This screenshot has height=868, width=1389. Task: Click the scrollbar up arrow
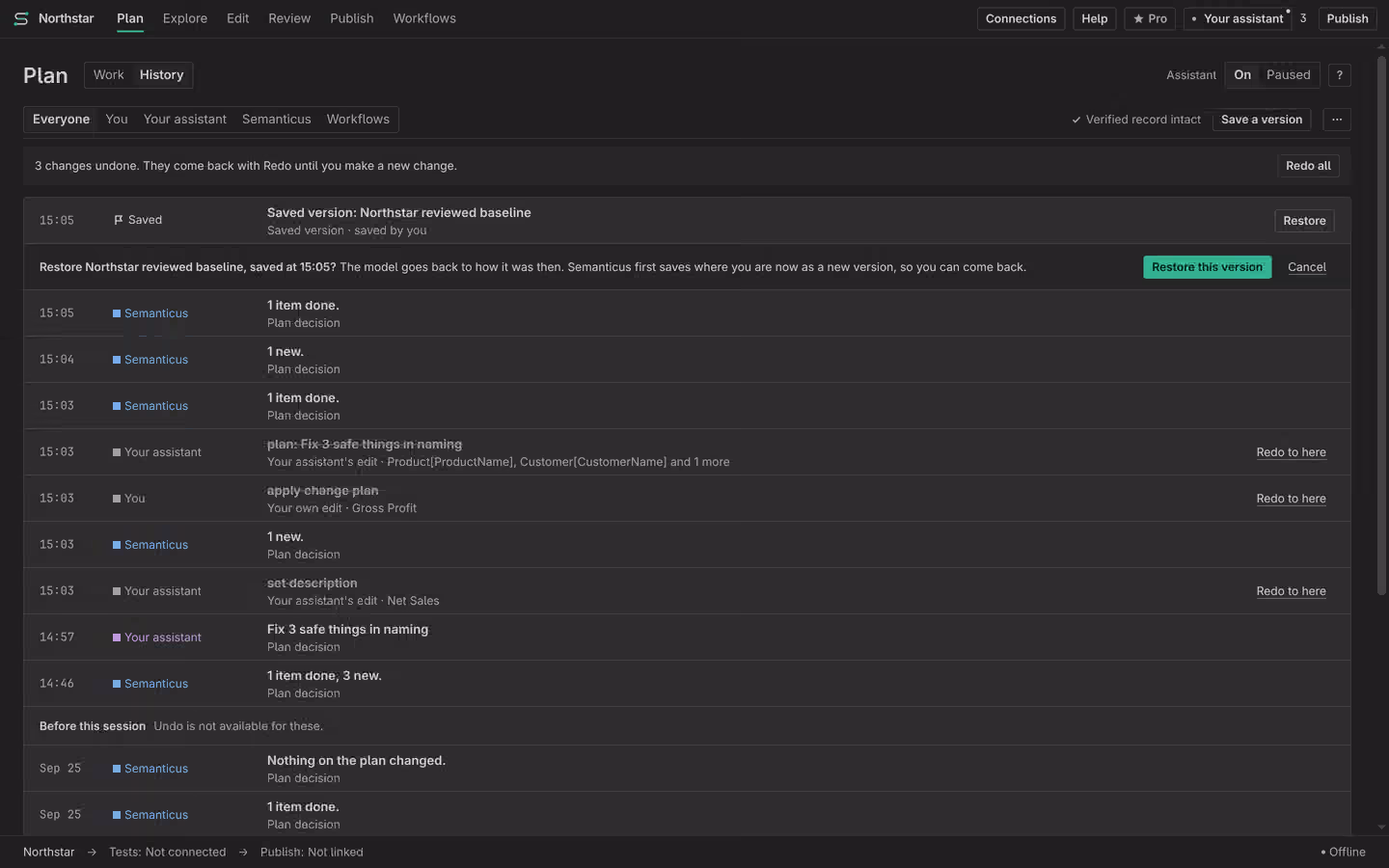(x=1381, y=46)
